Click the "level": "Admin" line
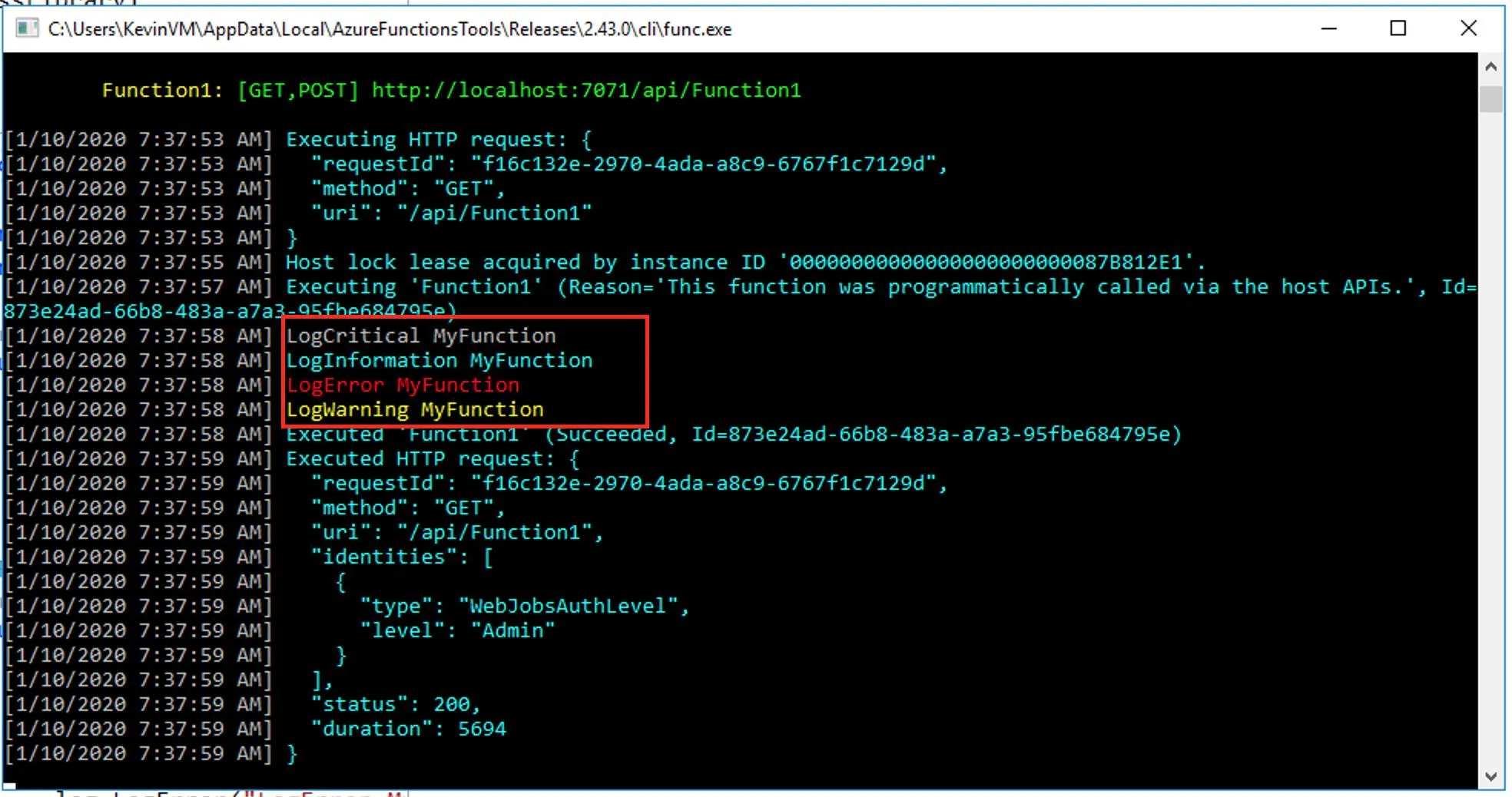Image resolution: width=1512 pixels, height=797 pixels. coord(457,631)
